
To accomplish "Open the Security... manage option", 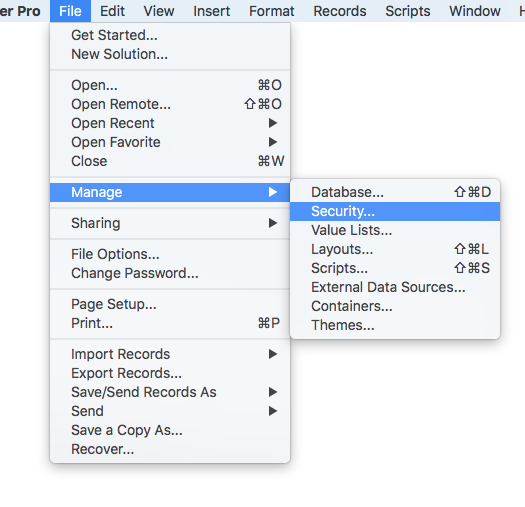I will pyautogui.click(x=395, y=211).
